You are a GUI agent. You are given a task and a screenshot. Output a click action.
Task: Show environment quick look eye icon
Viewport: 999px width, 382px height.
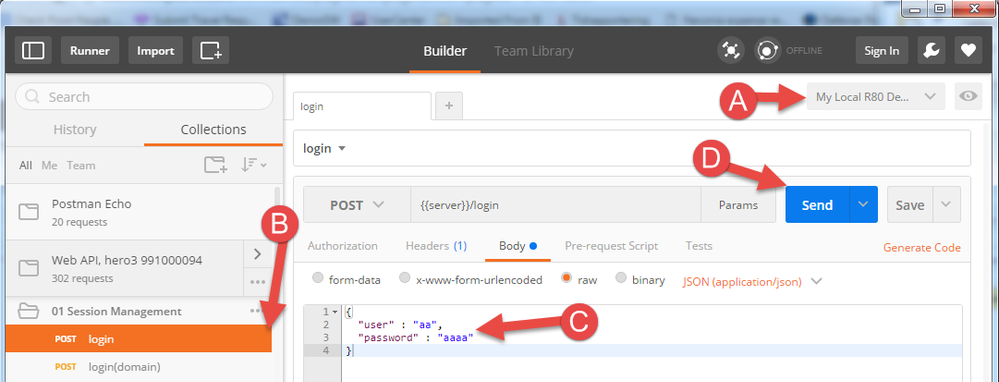[x=968, y=97]
